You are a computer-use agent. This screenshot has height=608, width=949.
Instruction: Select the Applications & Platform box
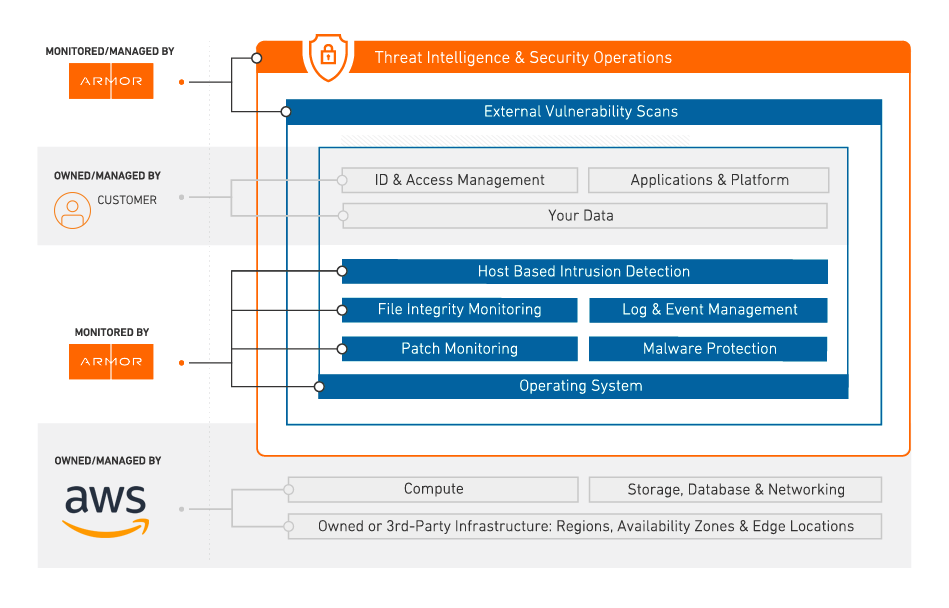[709, 180]
